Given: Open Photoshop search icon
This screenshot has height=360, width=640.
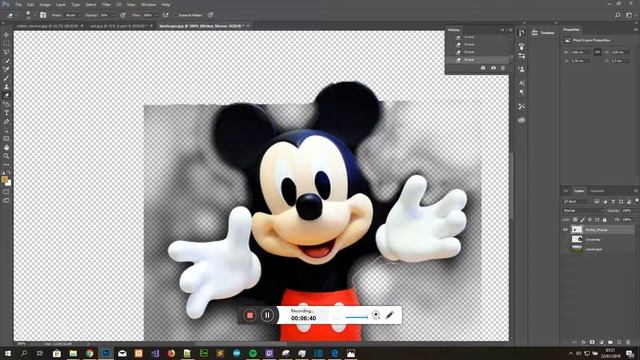Looking at the screenshot, I should 618,15.
